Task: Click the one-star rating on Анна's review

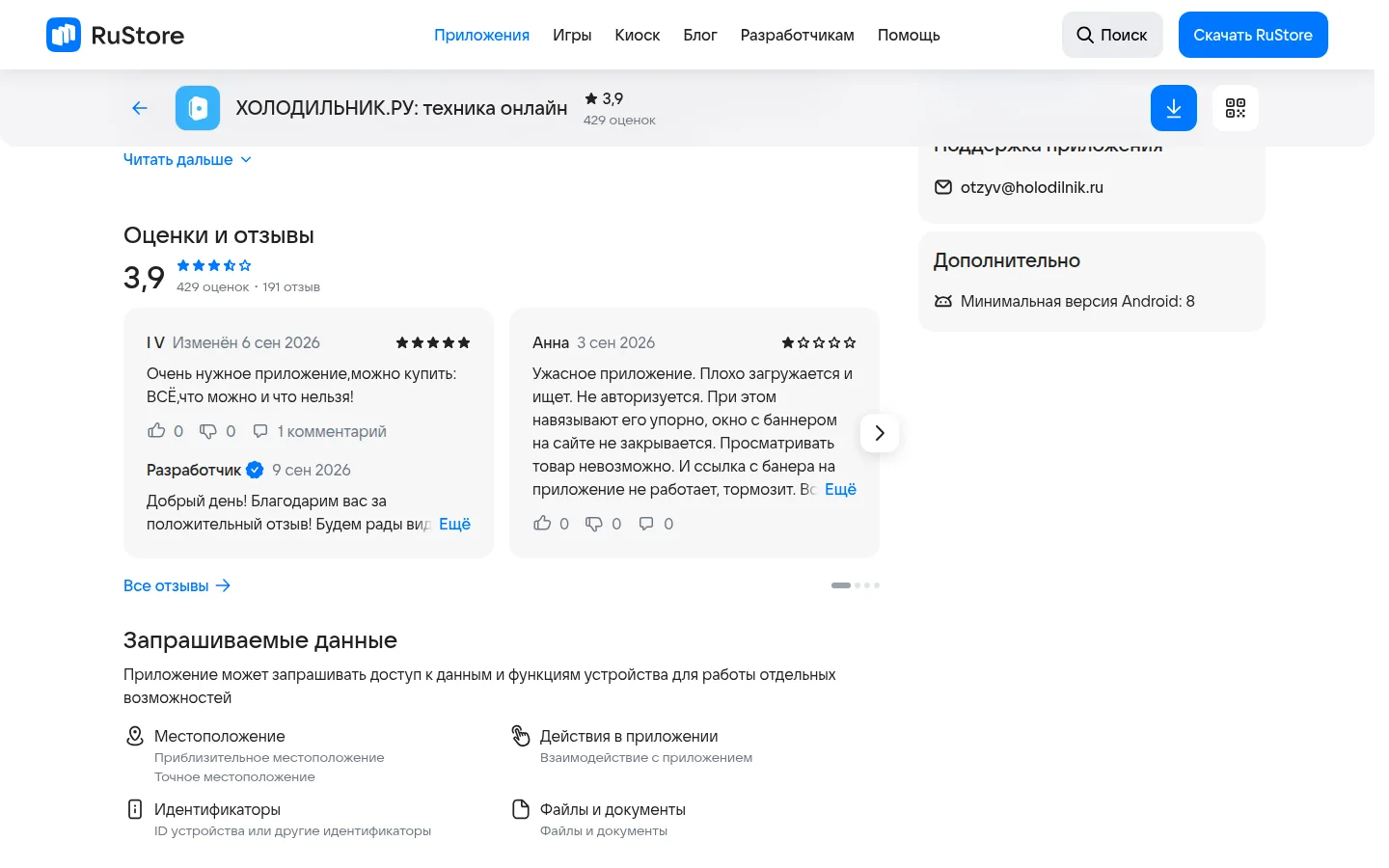Action: pos(819,342)
